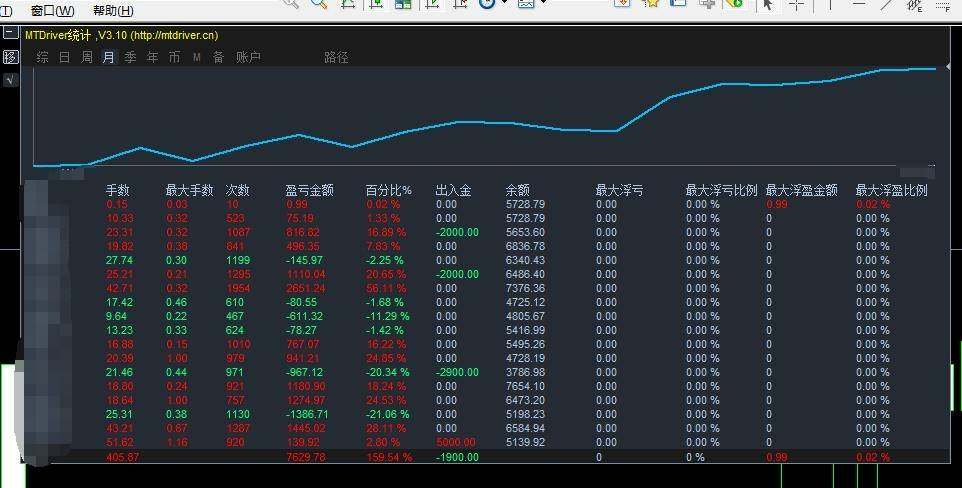
Task: Select the profit value -611.32
Action: click(x=304, y=316)
